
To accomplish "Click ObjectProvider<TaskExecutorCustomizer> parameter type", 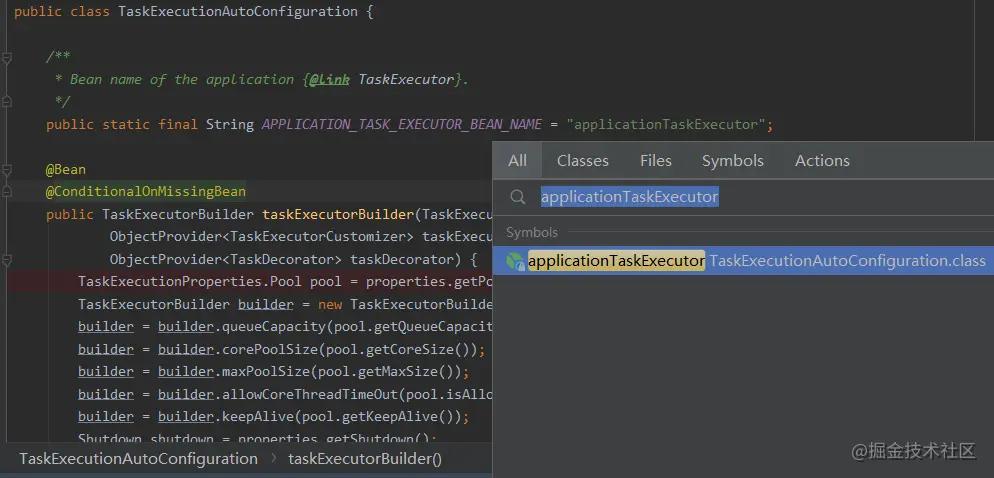I will (261, 236).
